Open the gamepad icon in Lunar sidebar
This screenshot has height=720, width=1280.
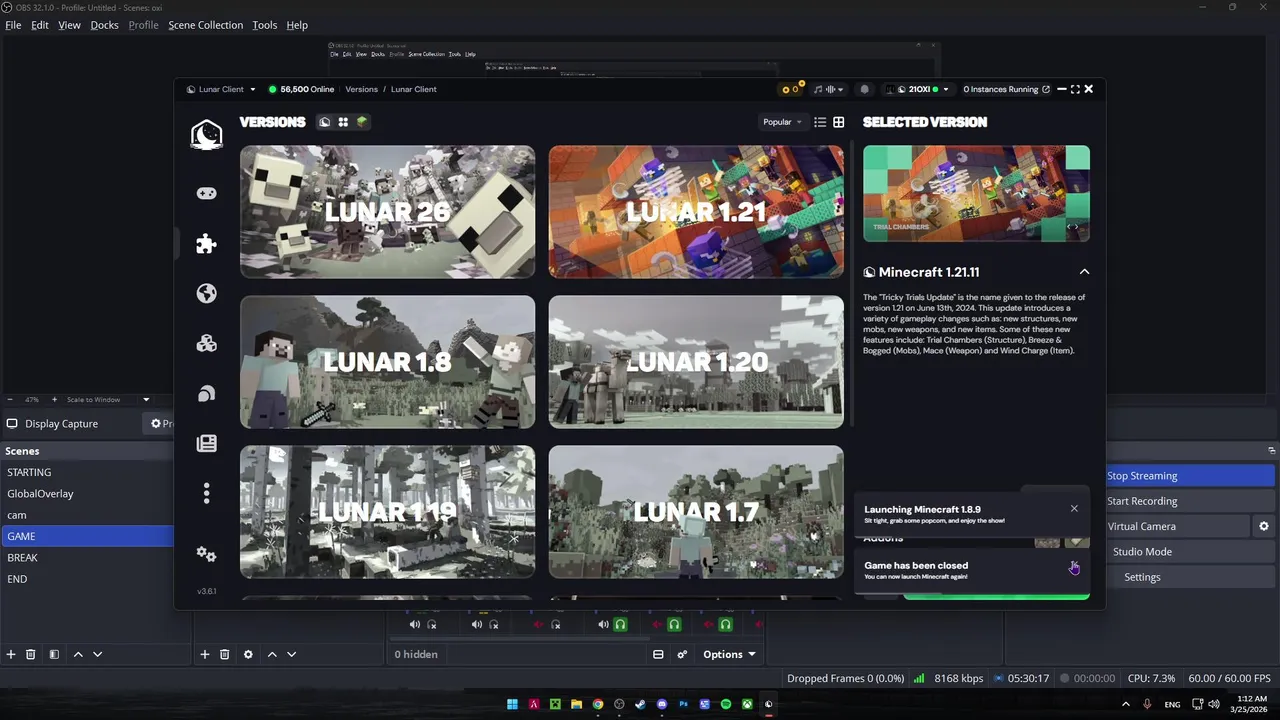[x=206, y=193]
